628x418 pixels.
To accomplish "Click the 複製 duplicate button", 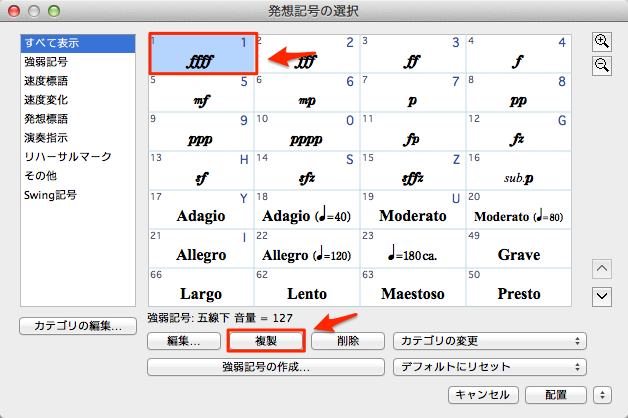I will (x=266, y=341).
